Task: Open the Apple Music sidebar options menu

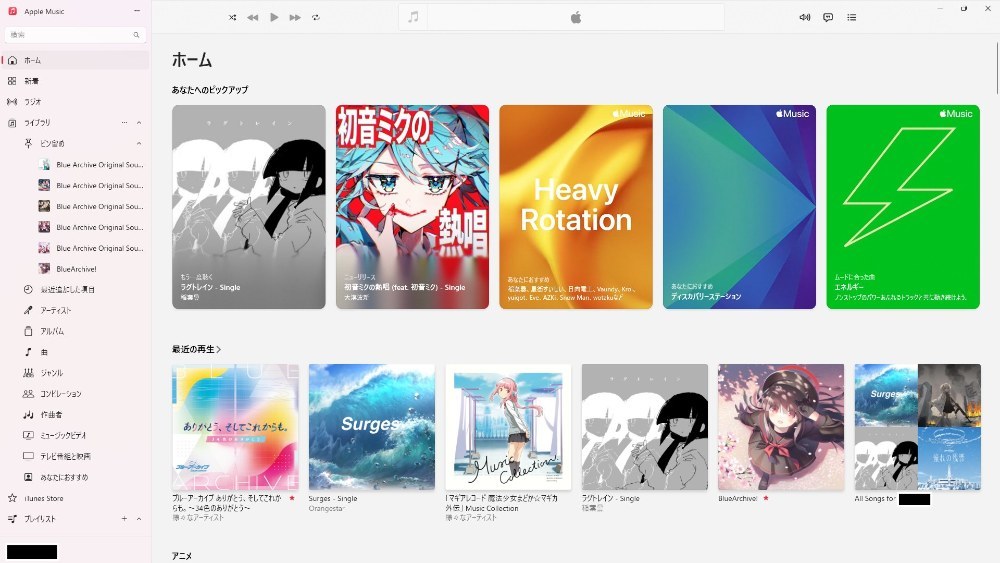Action: coord(137,11)
